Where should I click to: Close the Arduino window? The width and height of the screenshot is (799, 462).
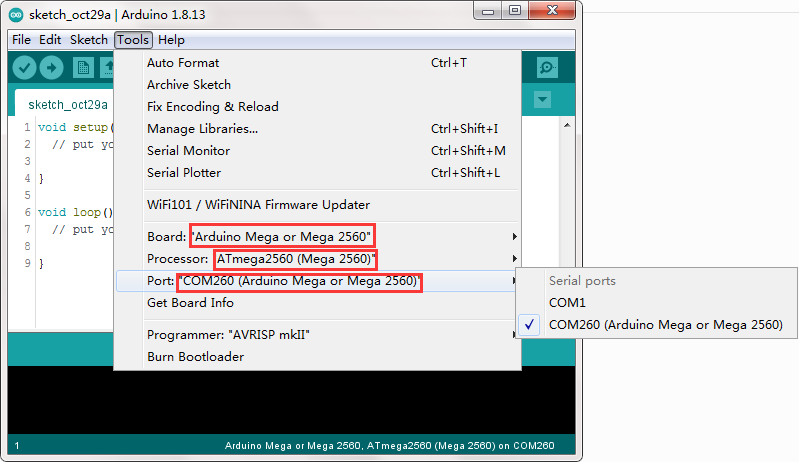(552, 11)
